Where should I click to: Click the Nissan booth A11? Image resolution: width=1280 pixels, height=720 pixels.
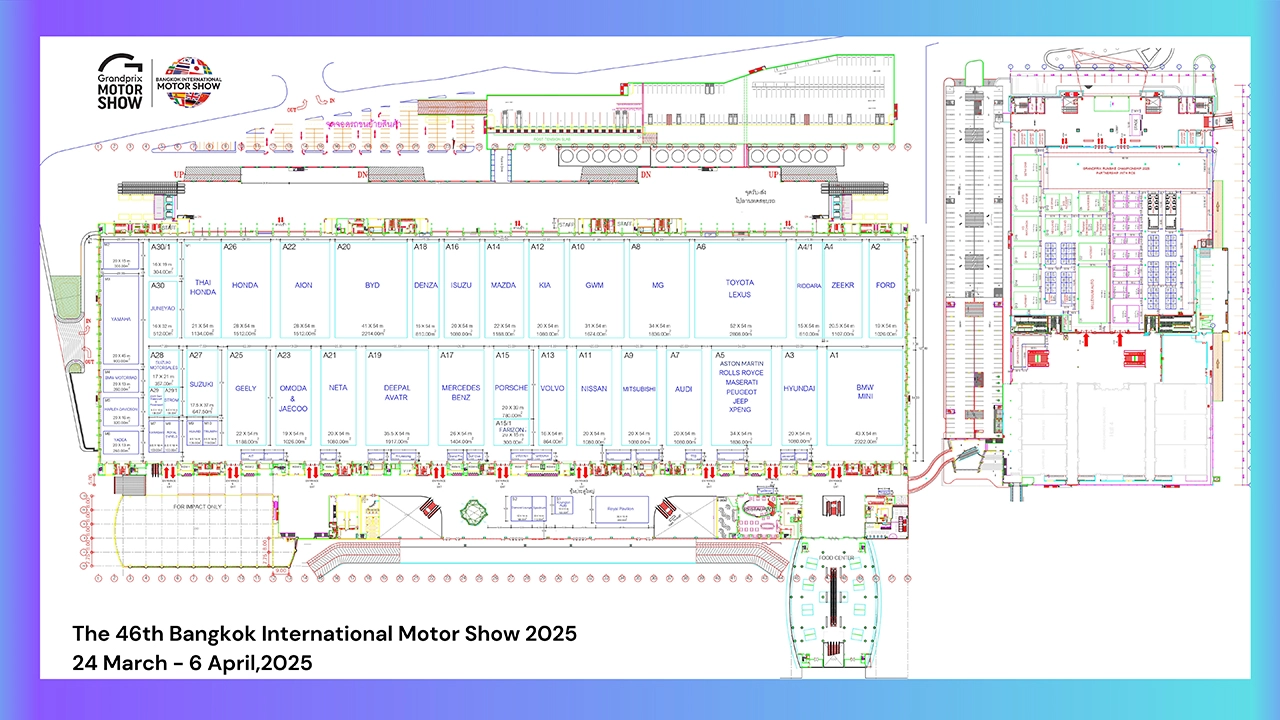[x=593, y=388]
